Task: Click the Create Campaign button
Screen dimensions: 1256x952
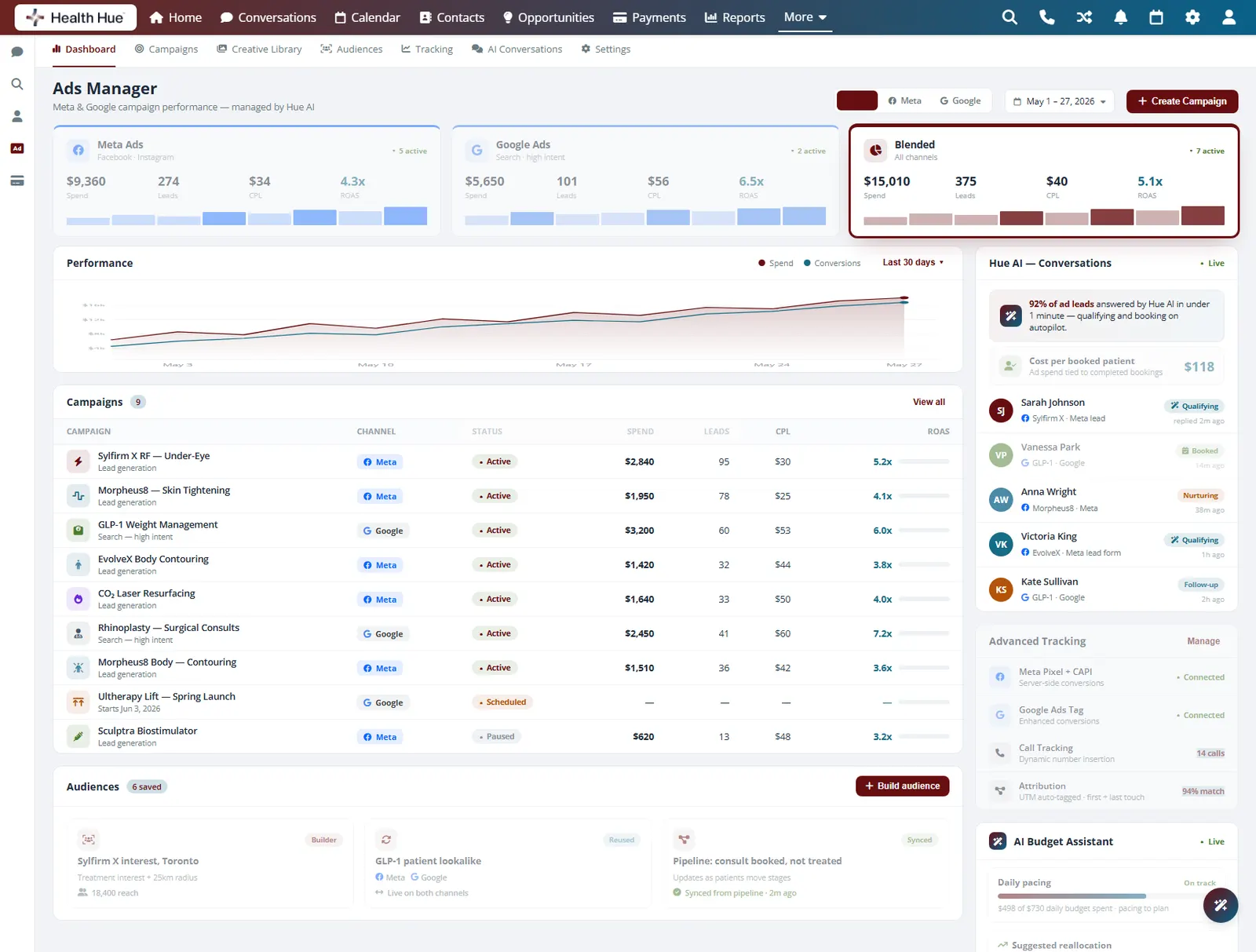Action: pos(1182,101)
